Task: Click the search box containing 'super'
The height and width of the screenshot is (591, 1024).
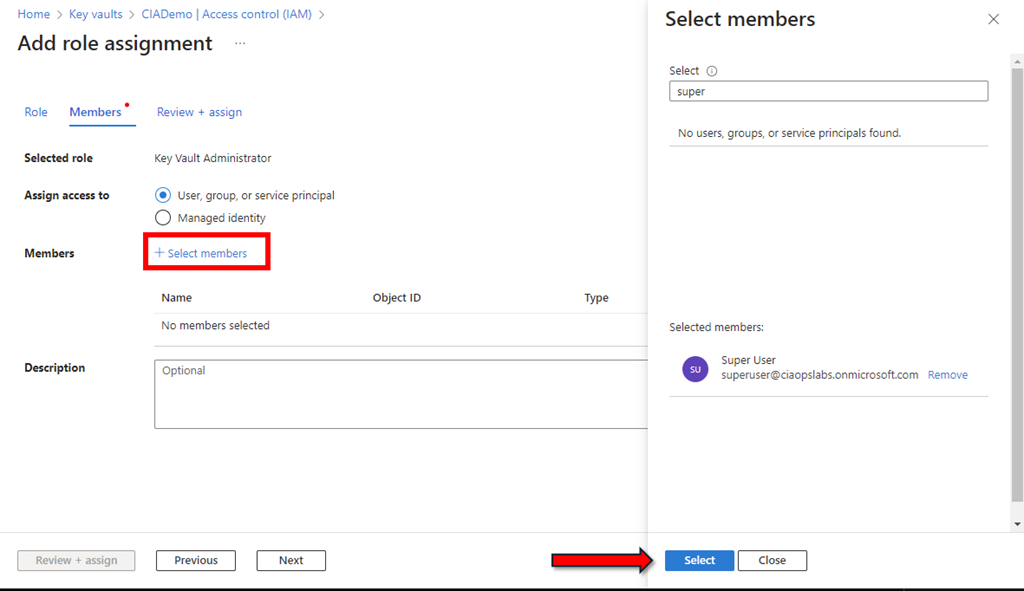Action: pyautogui.click(x=828, y=91)
